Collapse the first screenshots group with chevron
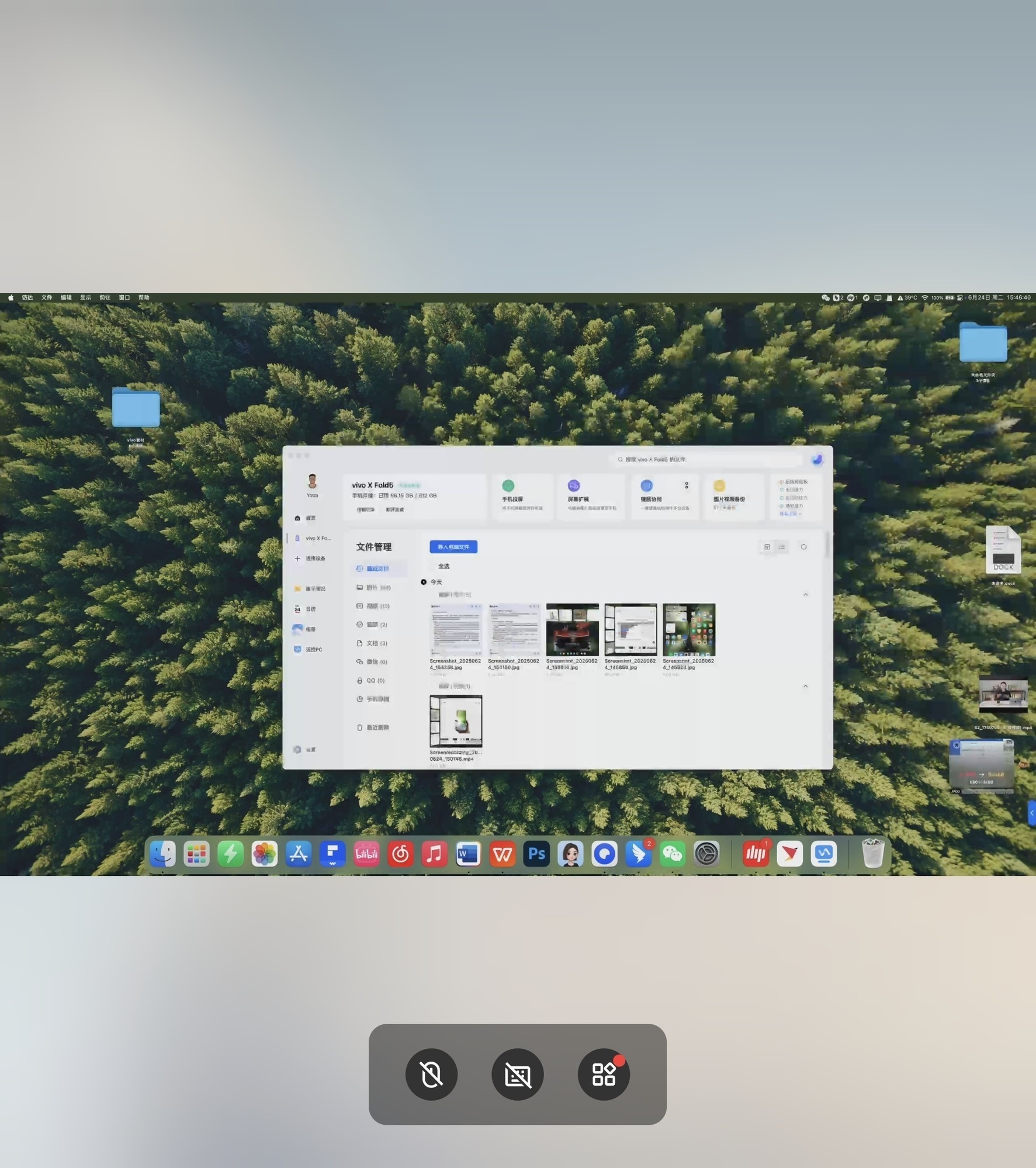This screenshot has height=1168, width=1036. 805,594
